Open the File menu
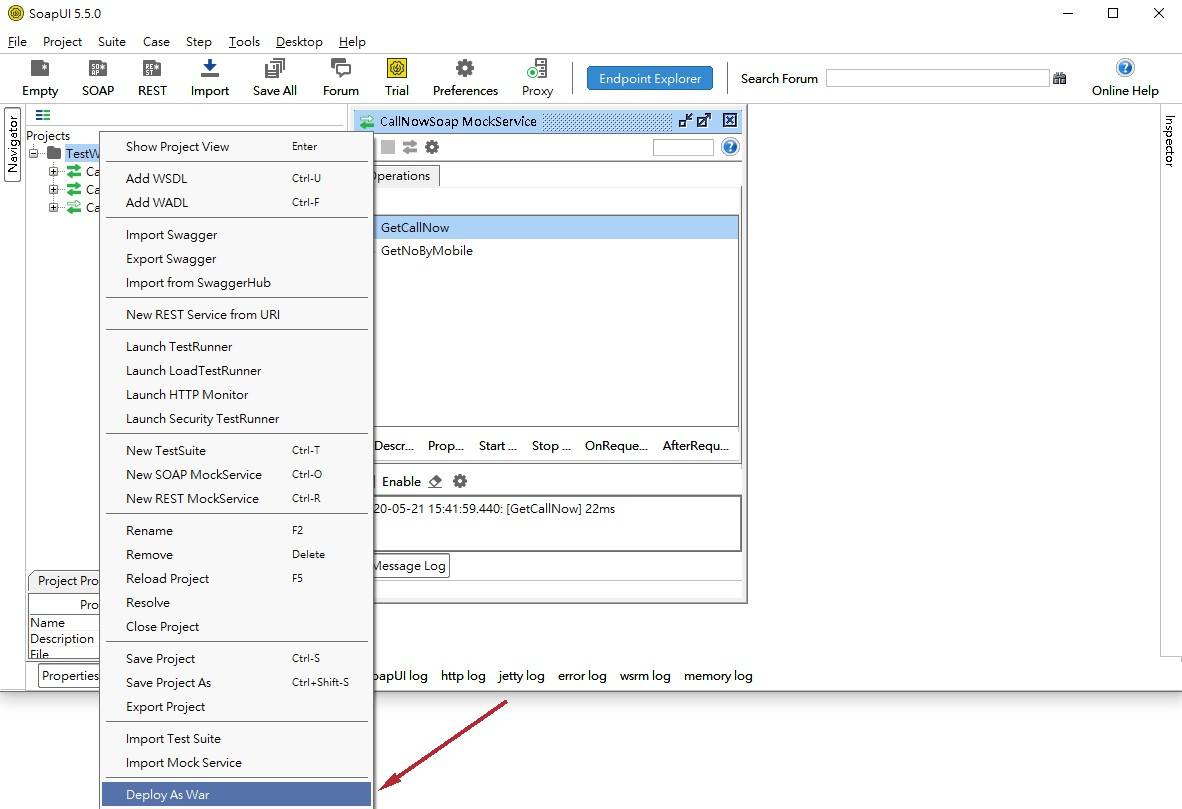Screen dimensions: 1182x809 [17, 41]
